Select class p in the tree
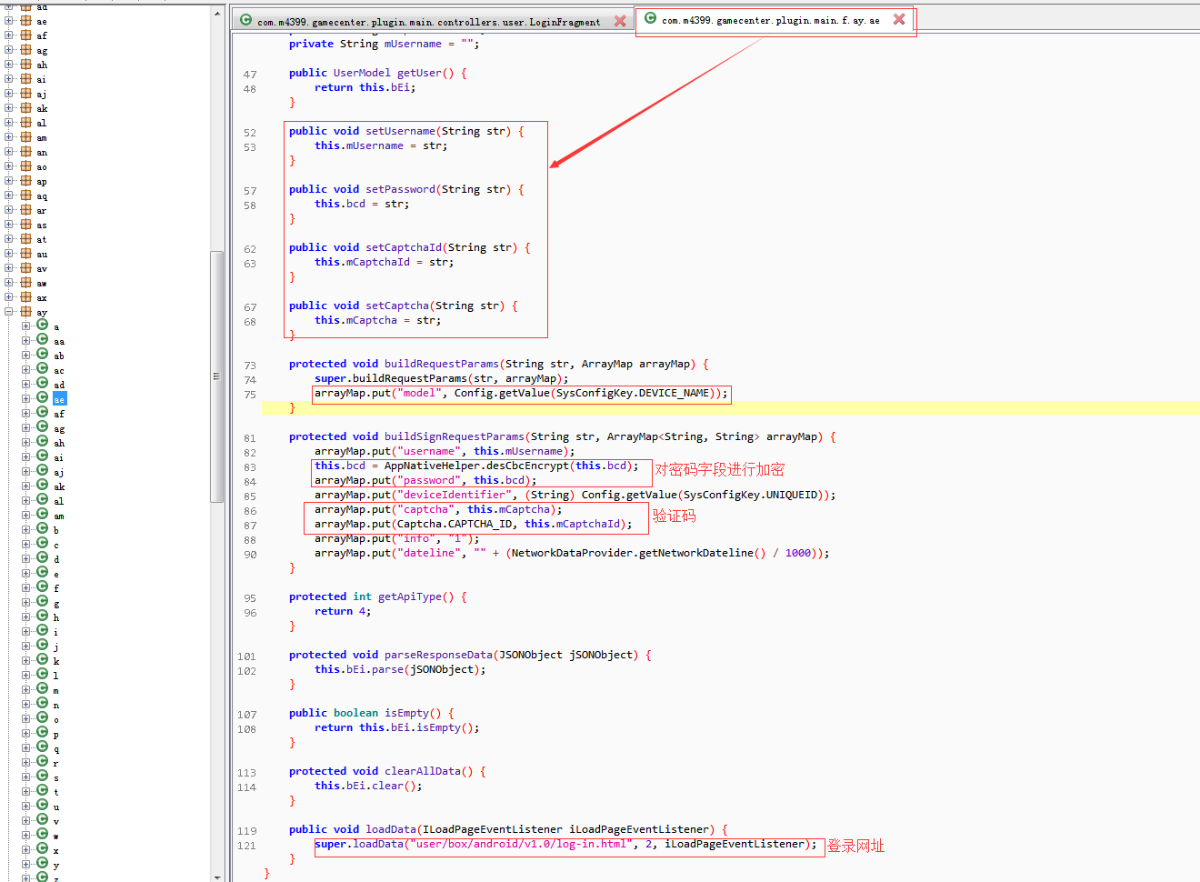The height and width of the screenshot is (882, 1200). click(56, 734)
